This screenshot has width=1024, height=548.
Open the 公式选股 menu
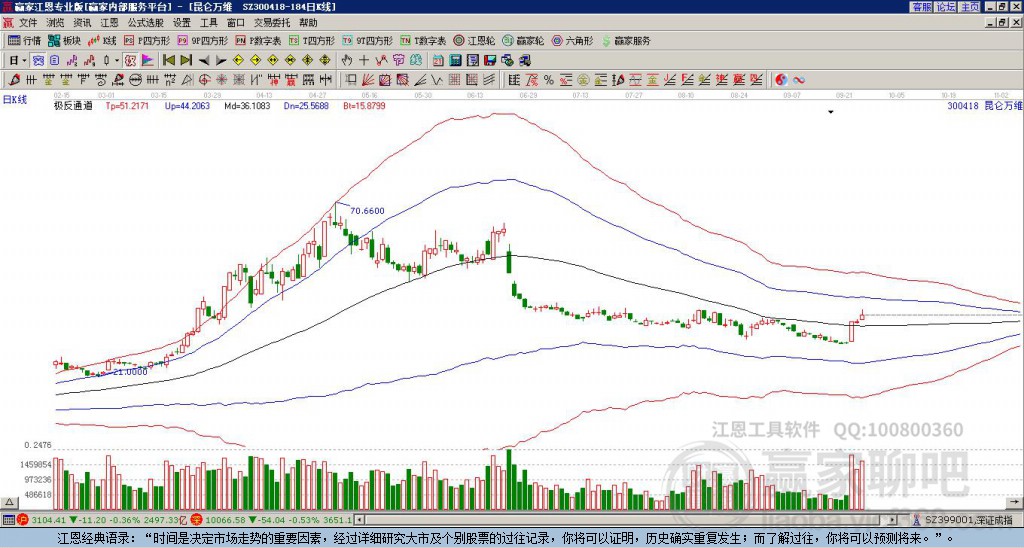[x=146, y=23]
